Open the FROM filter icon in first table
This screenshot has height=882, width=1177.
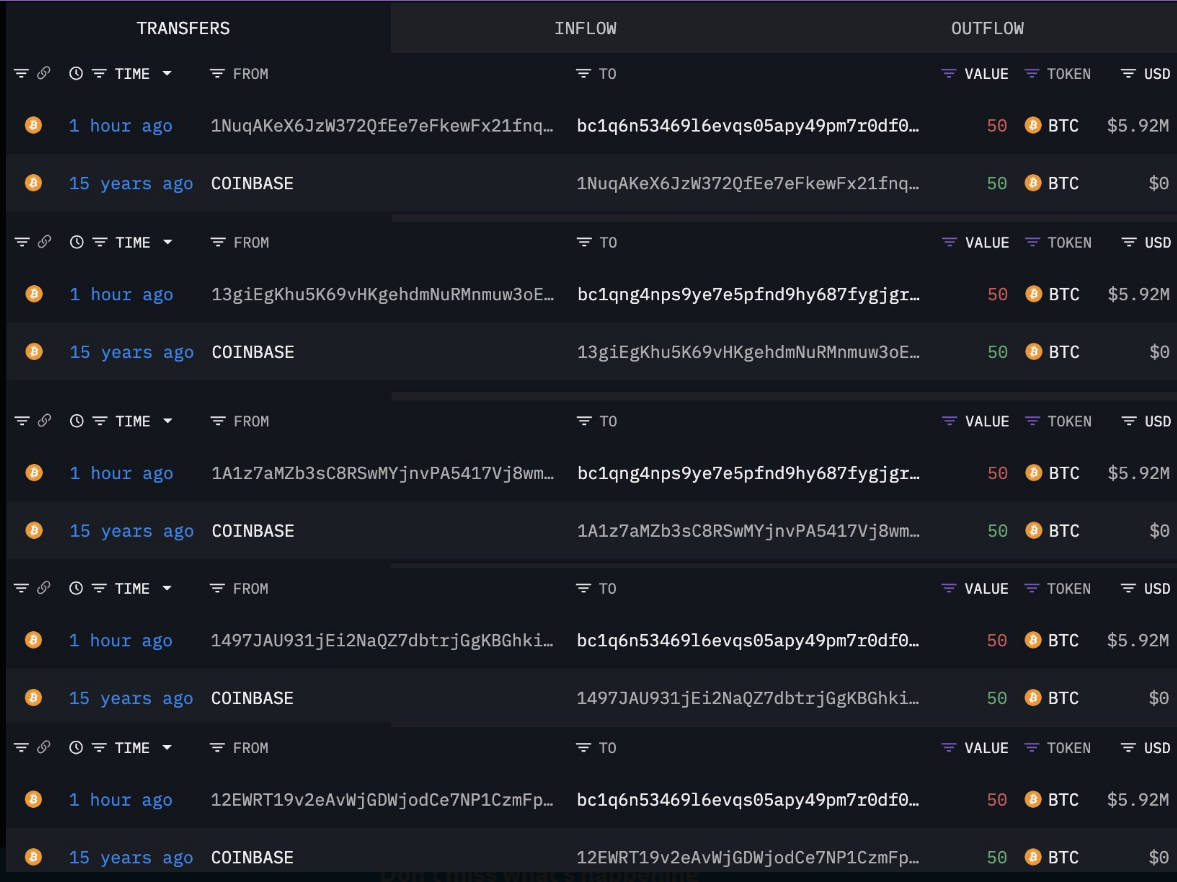[217, 74]
